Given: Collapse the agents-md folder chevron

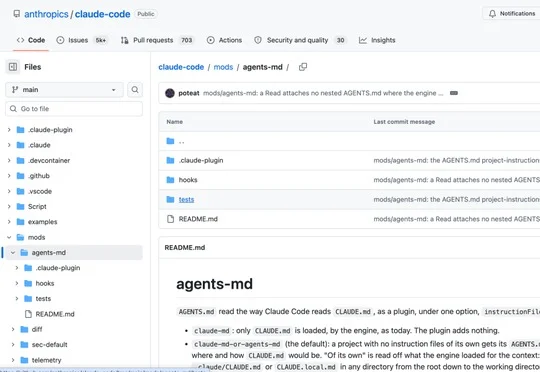Looking at the screenshot, I should [x=13, y=252].
